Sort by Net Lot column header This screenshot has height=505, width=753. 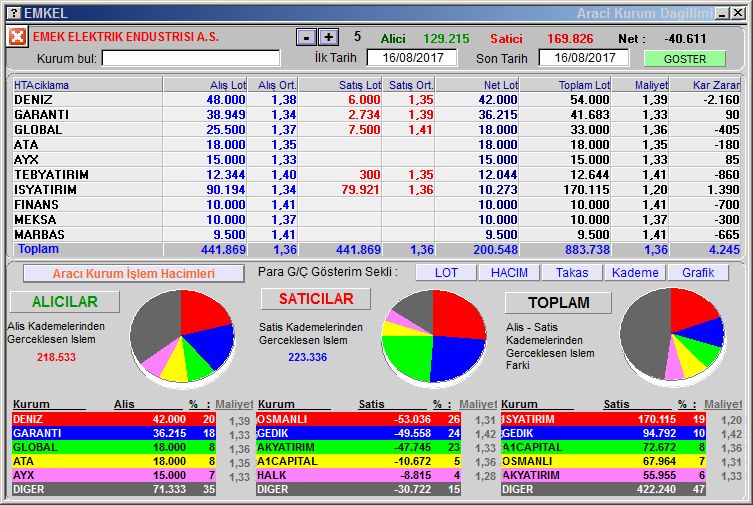click(x=477, y=85)
